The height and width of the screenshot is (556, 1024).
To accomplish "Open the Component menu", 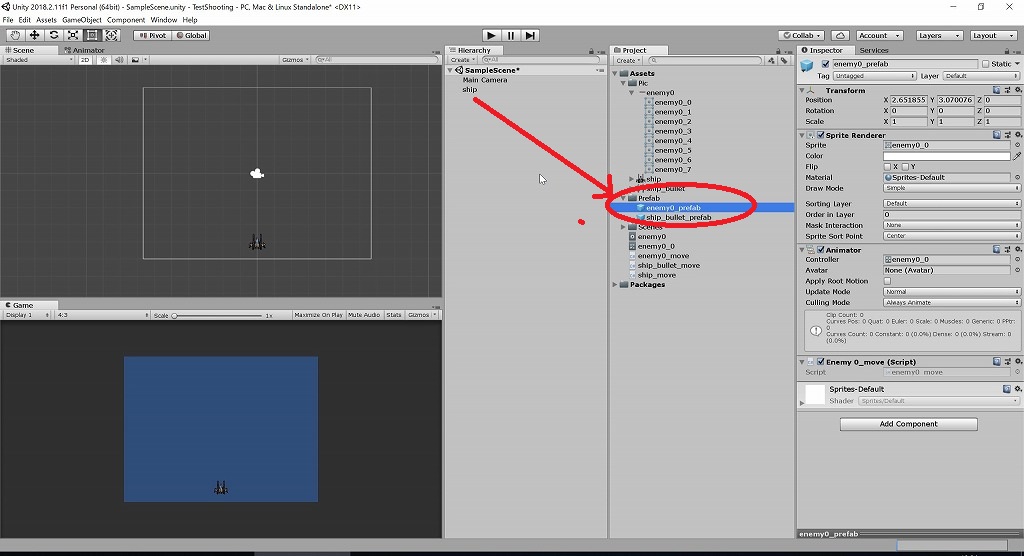I will [x=125, y=20].
